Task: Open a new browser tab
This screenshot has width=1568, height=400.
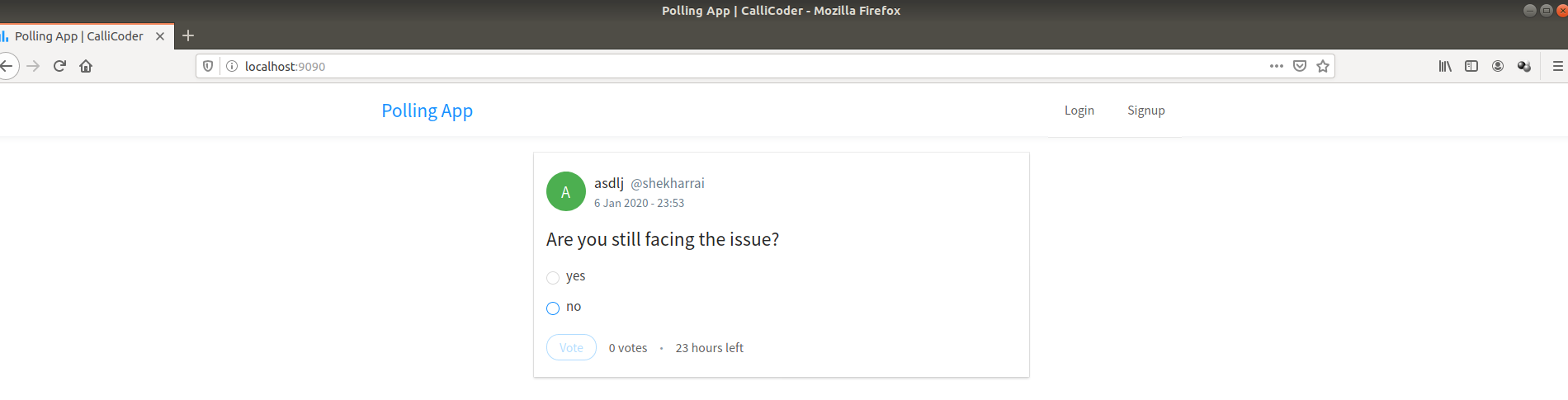Action: coord(188,35)
